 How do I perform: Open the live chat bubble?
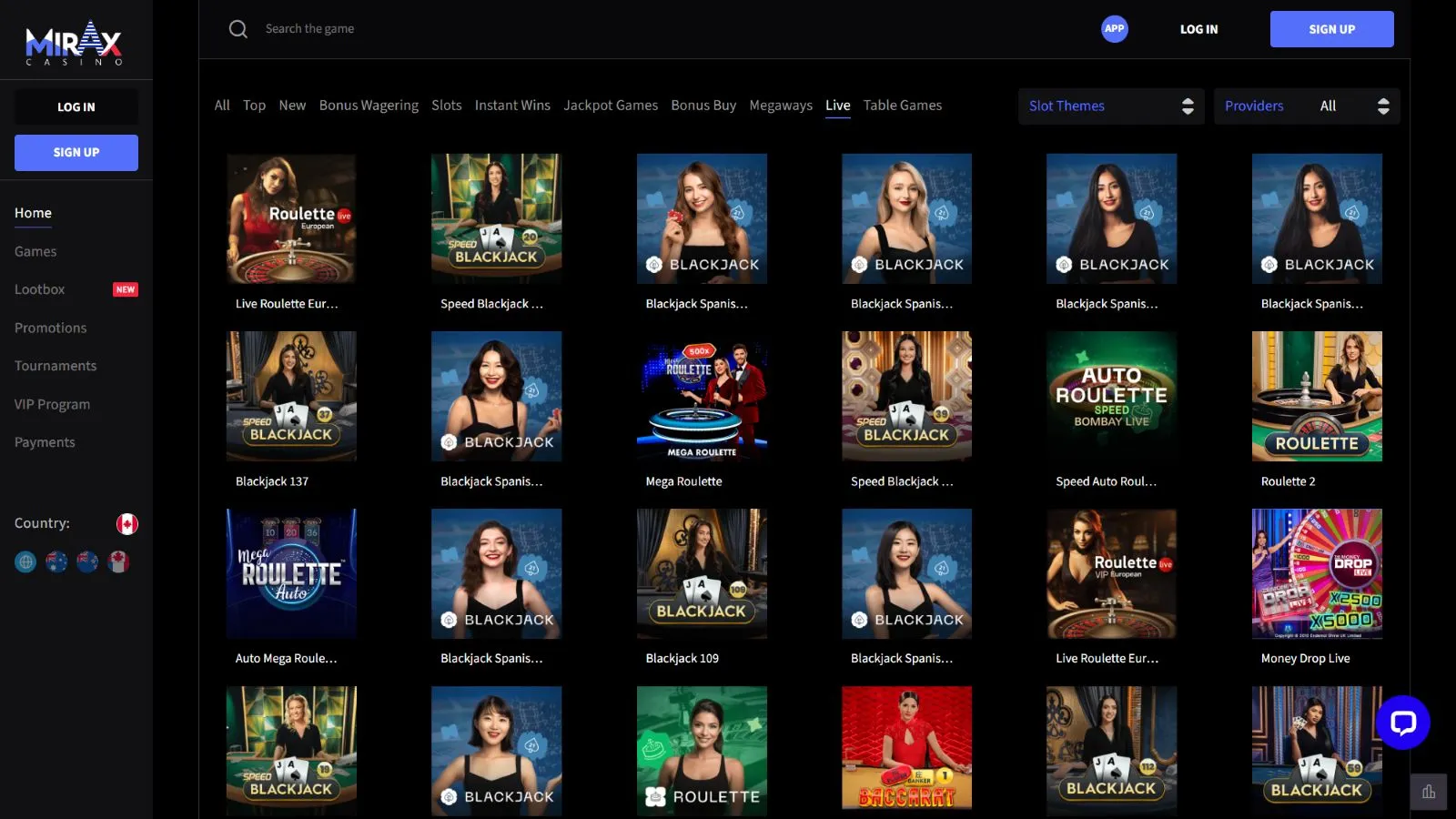[x=1402, y=723]
